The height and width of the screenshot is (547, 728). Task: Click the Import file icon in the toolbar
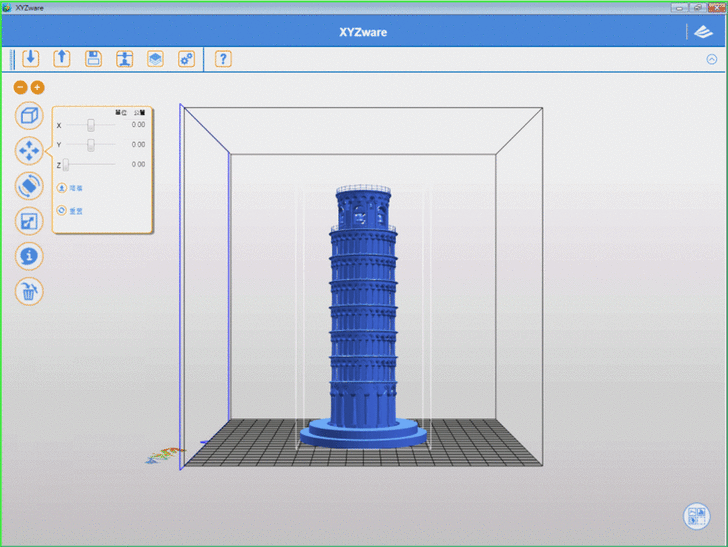[x=30, y=58]
